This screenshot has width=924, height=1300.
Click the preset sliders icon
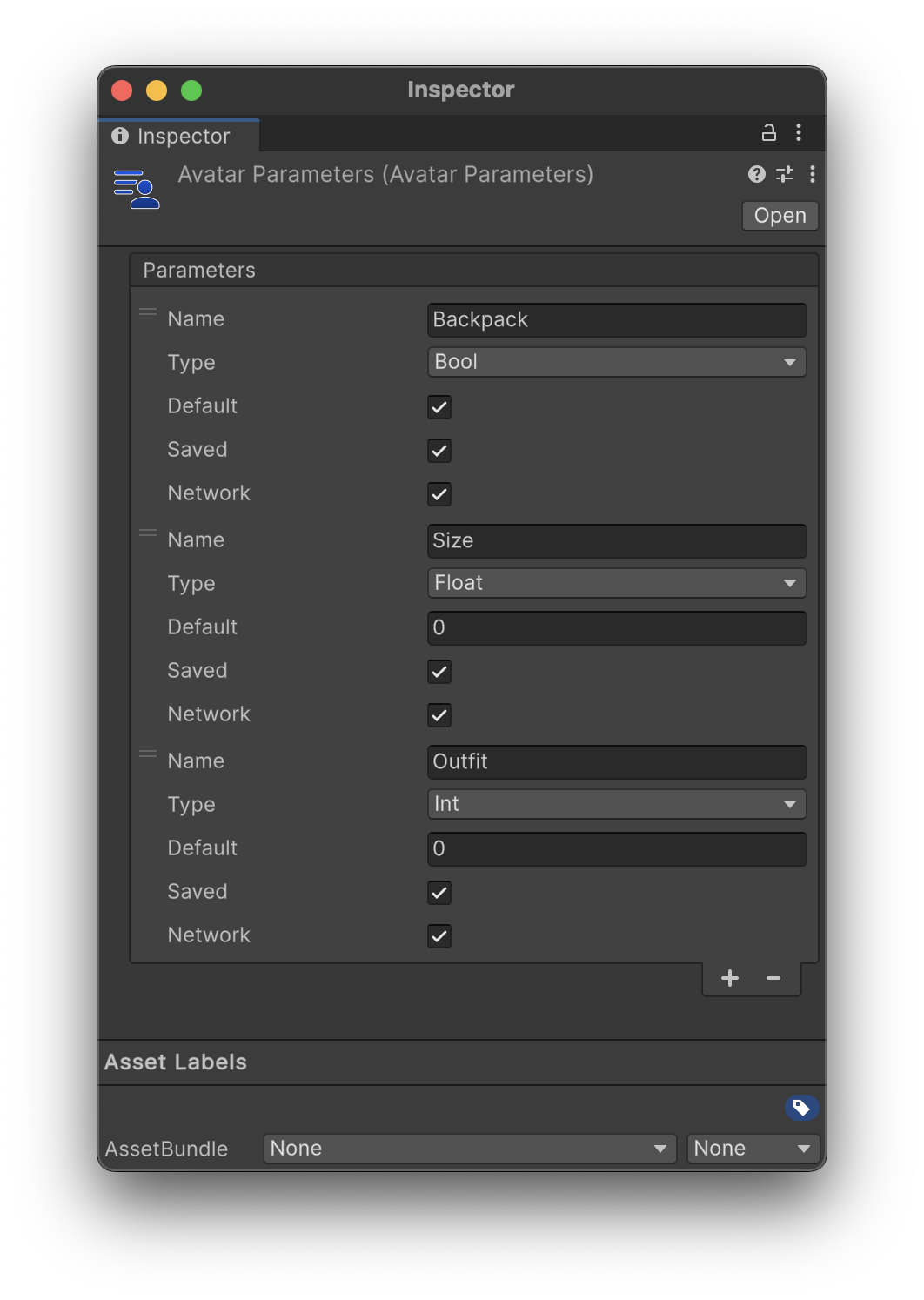coord(785,174)
